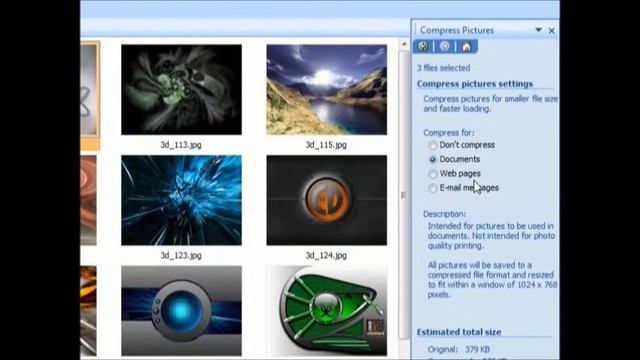Select the 3d_124.jpg orange button thumbnail
Screen dimensions: 640x360
[x=327, y=200]
